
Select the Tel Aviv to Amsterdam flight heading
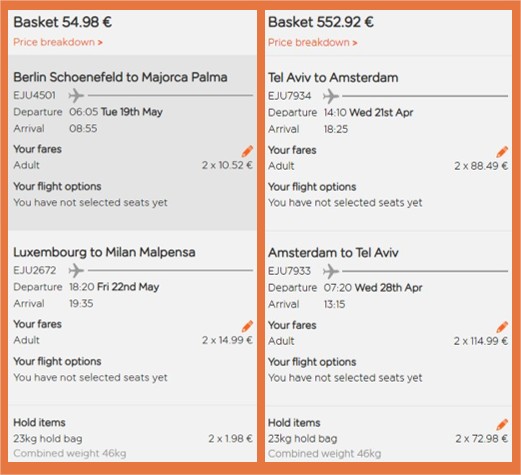click(x=333, y=78)
